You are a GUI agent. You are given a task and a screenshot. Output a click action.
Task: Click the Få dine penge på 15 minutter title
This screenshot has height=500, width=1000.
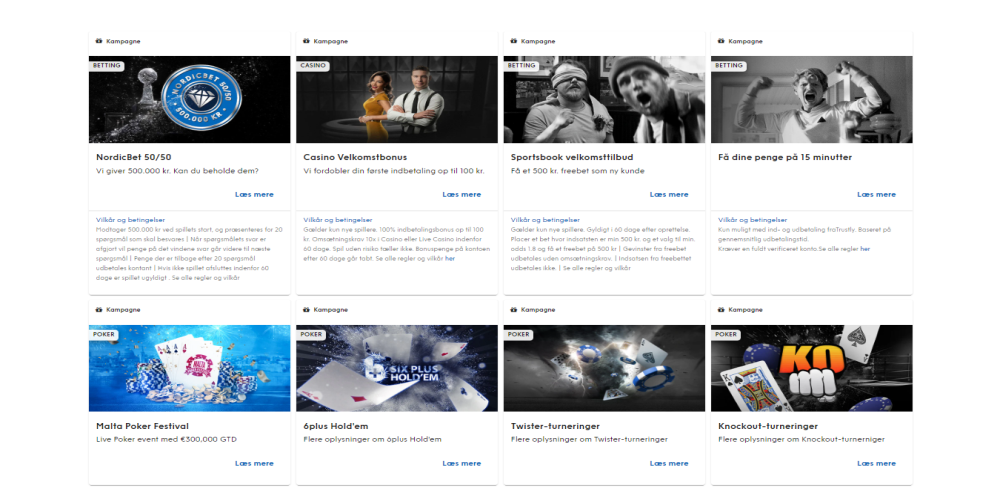[784, 158]
